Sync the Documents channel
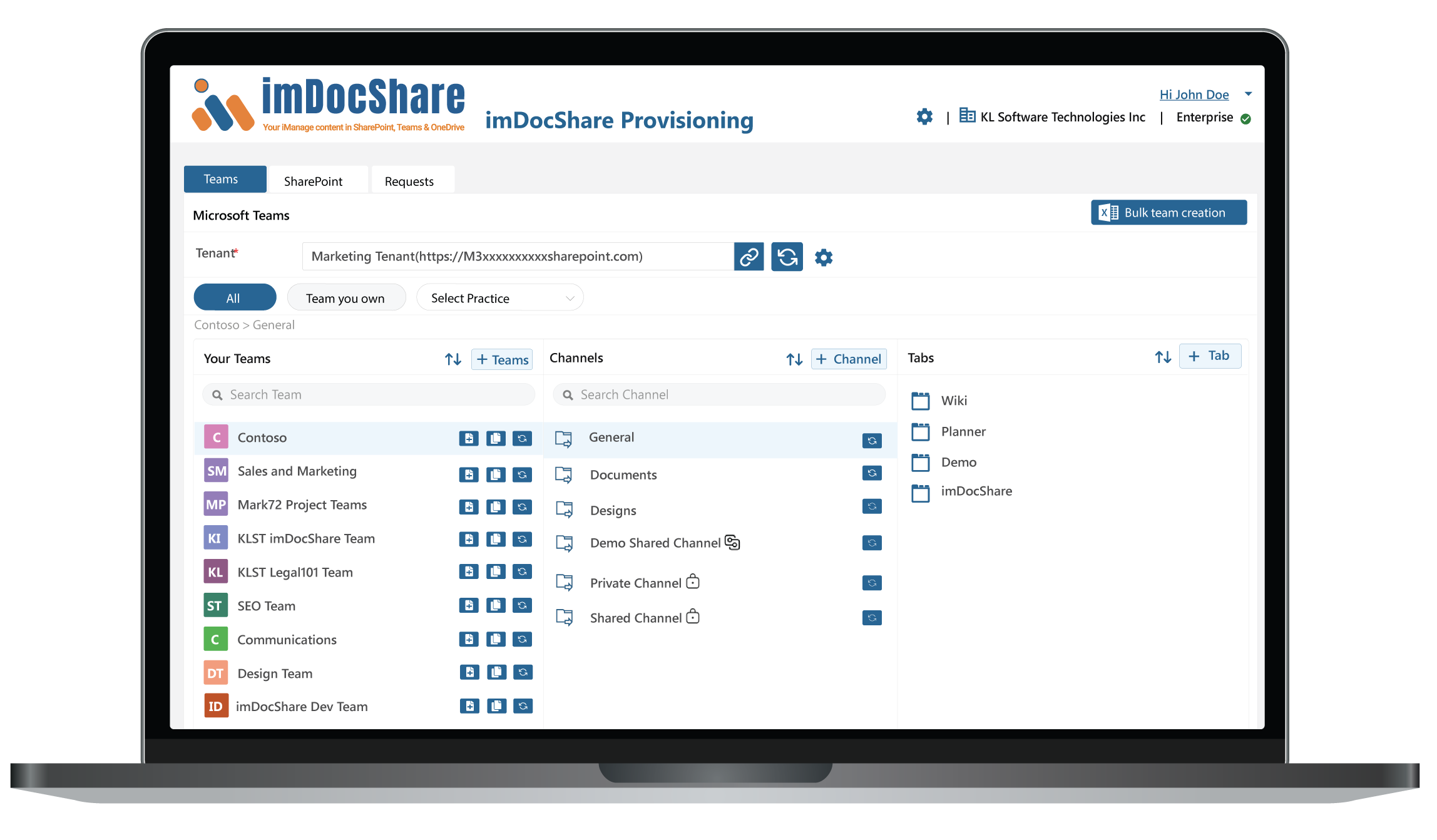The height and width of the screenshot is (840, 1437). tap(872, 473)
